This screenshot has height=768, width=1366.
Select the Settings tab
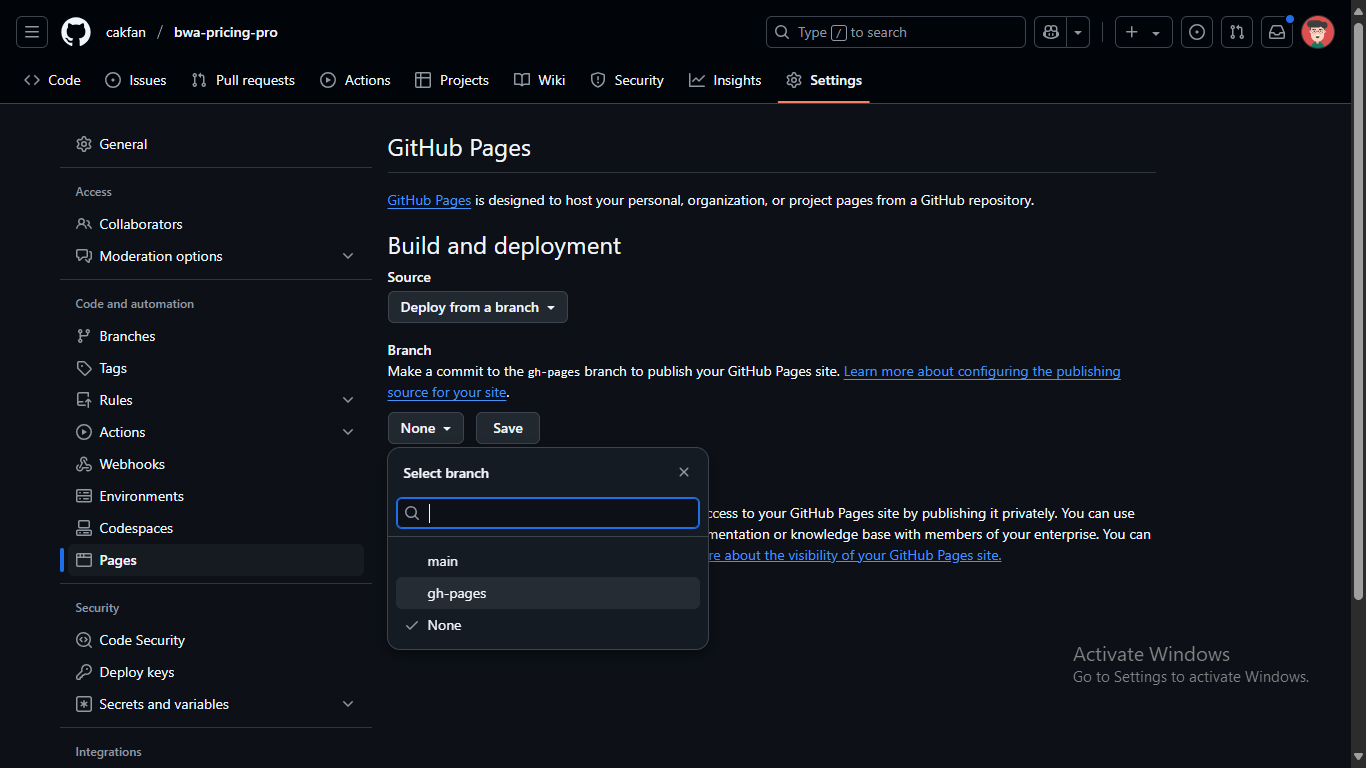824,80
